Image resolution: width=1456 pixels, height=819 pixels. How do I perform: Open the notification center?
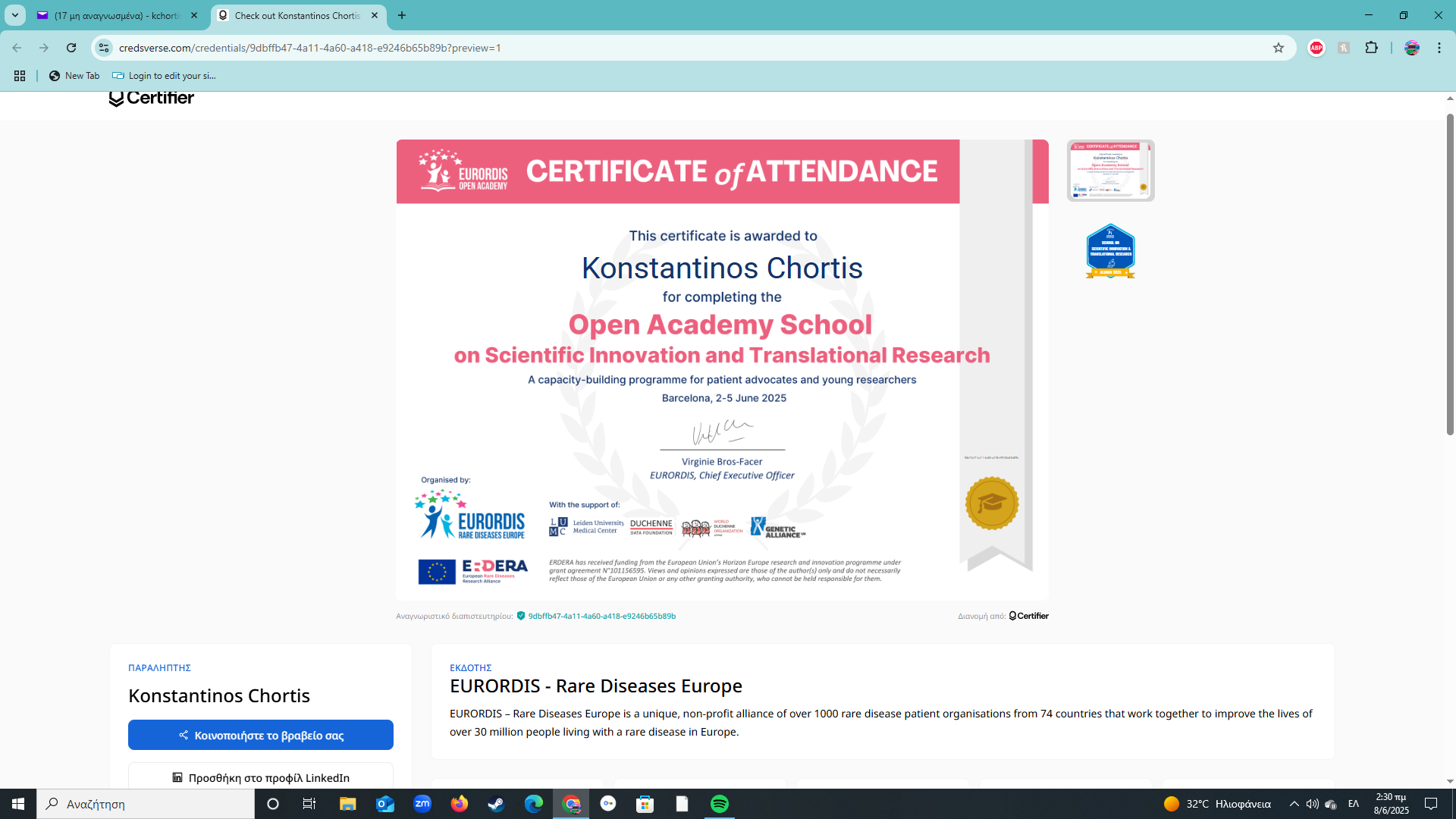point(1432,804)
